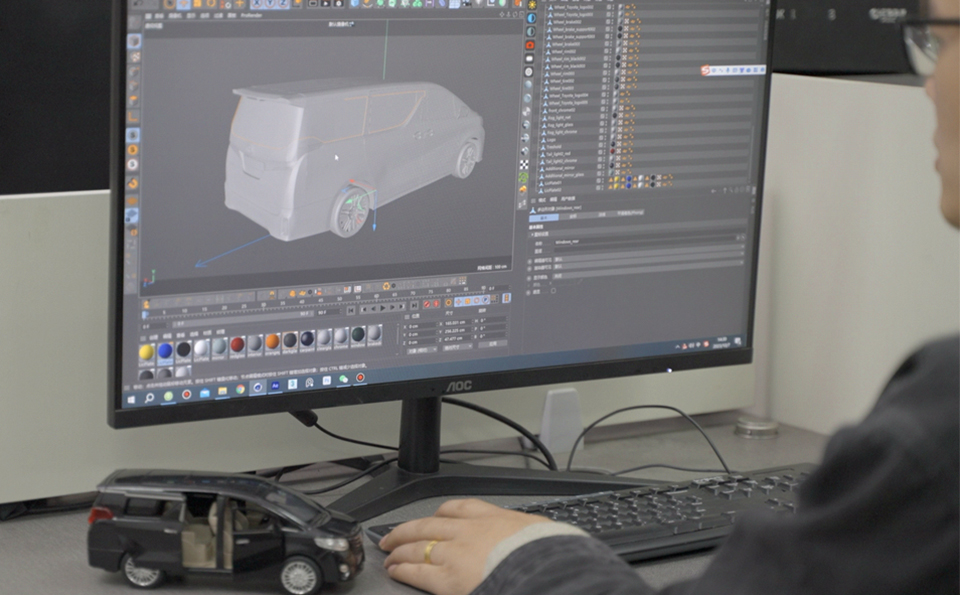This screenshot has height=595, width=960.
Task: Select the yellow material sphere
Action: point(146,352)
